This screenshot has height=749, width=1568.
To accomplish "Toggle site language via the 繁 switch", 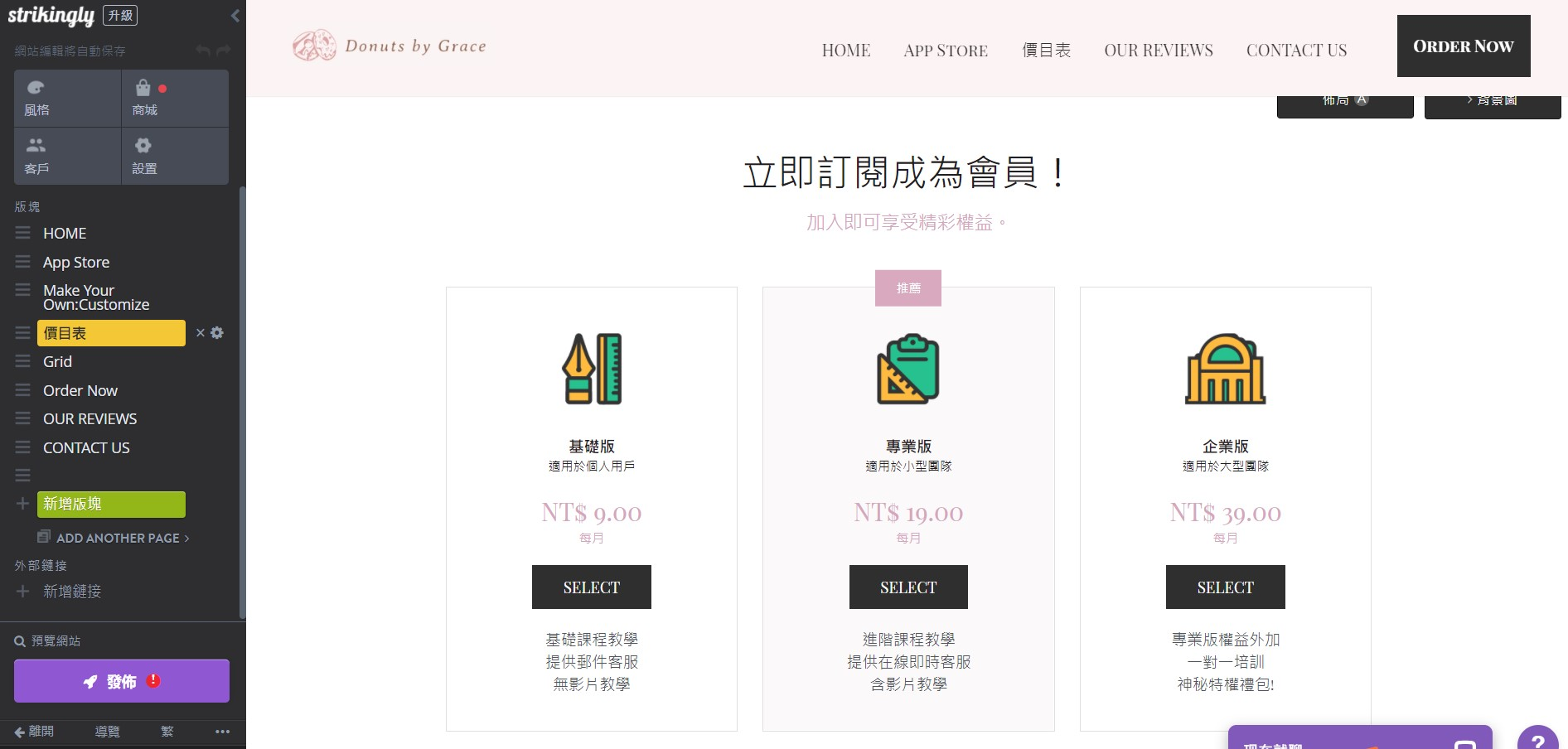I will 166,732.
